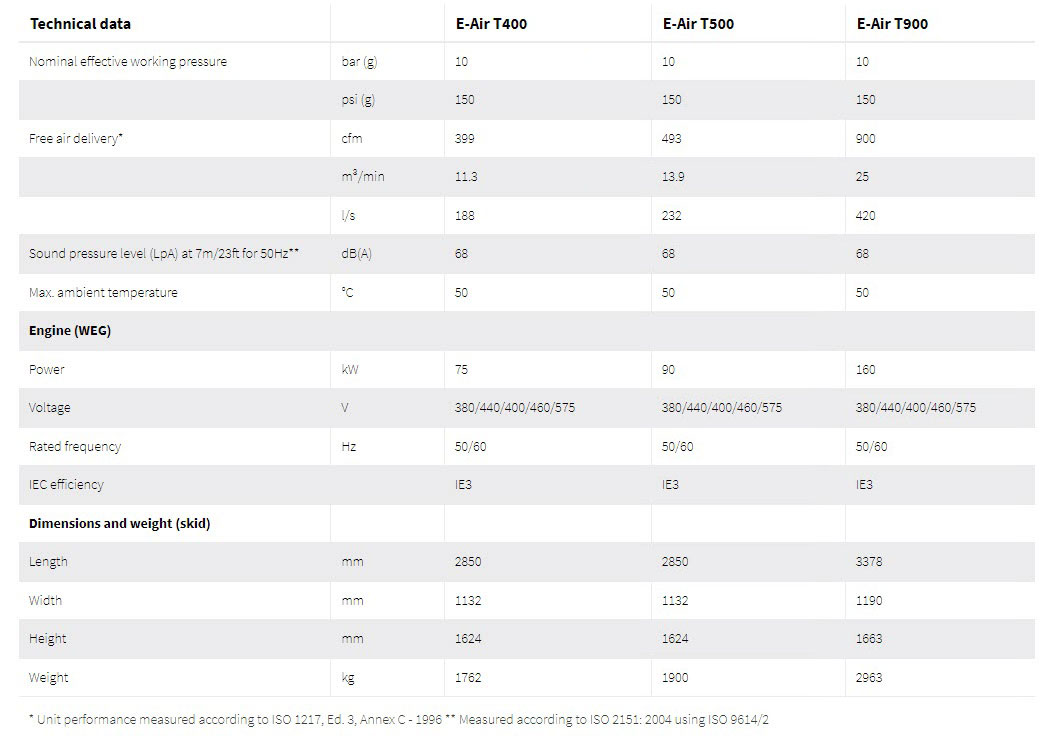Click the T500 weight value 1900
The height and width of the screenshot is (741, 1055).
click(x=675, y=677)
